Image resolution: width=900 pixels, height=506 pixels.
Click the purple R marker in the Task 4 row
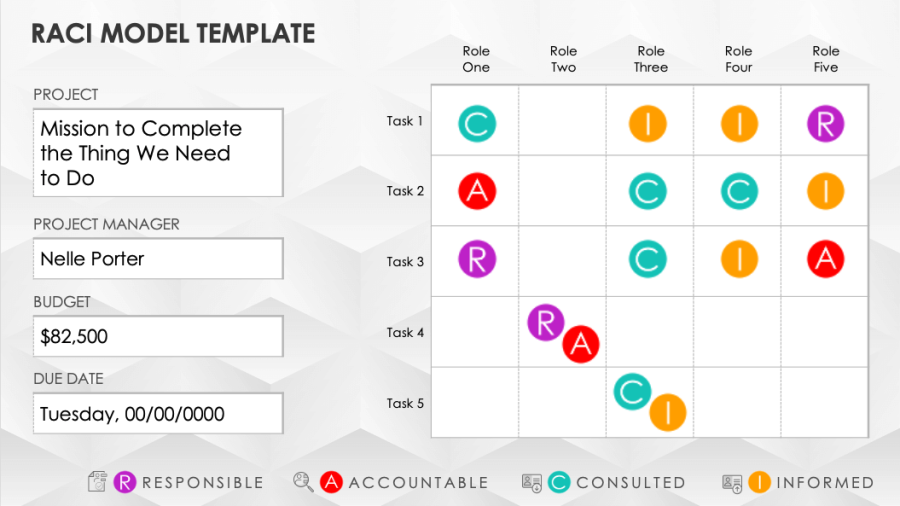(x=546, y=323)
